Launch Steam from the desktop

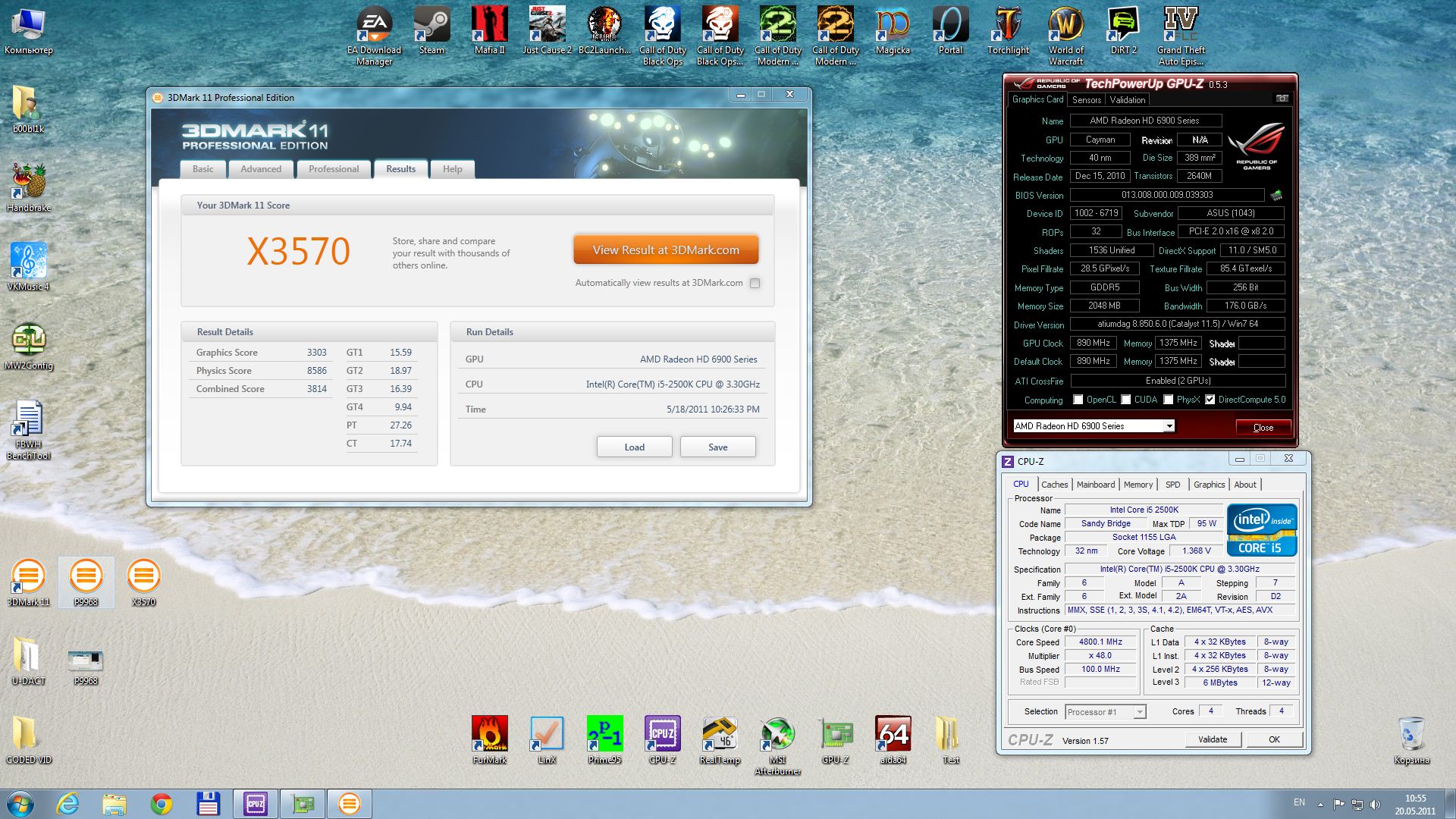(x=431, y=31)
